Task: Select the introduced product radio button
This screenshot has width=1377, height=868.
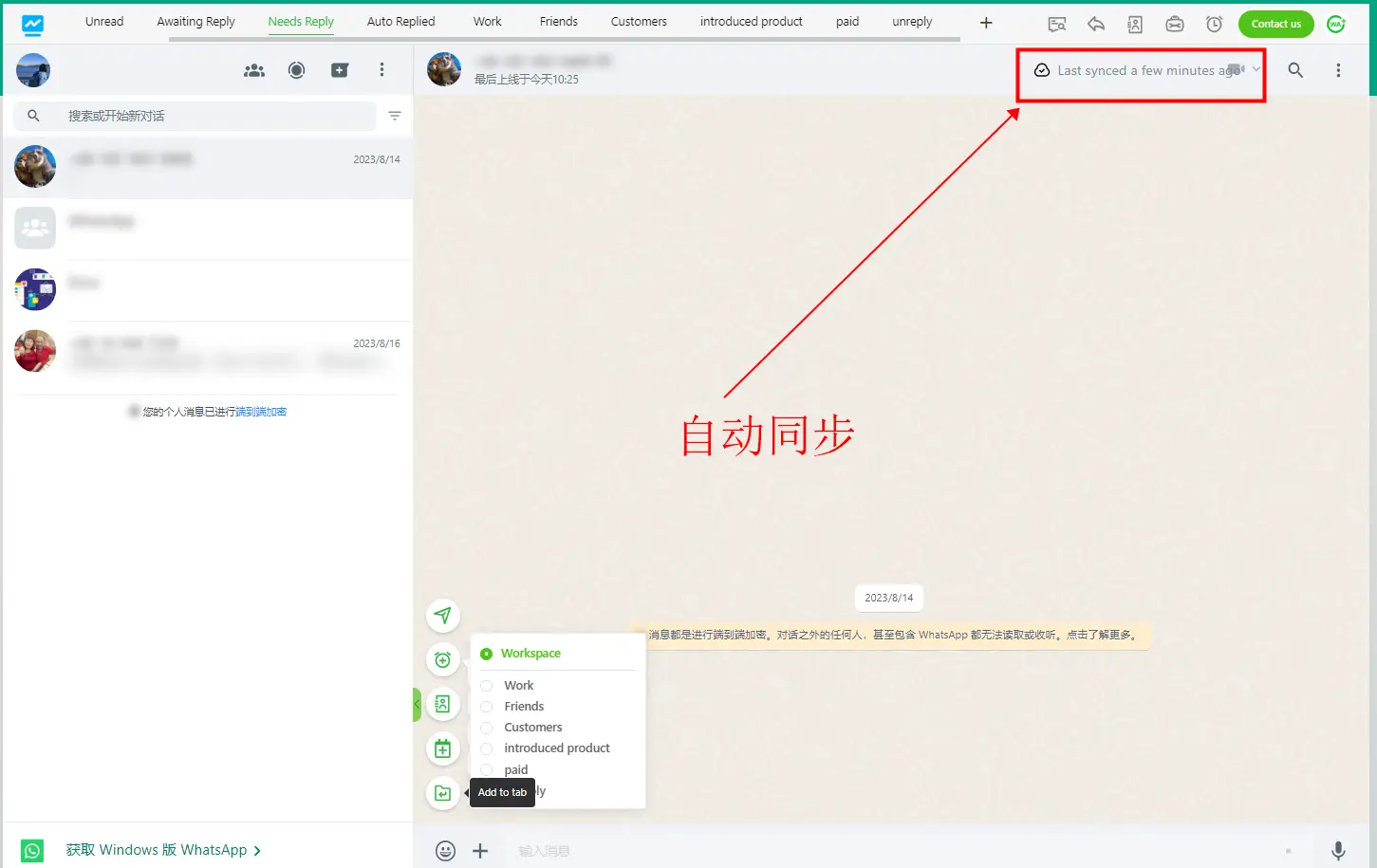Action: 486,748
